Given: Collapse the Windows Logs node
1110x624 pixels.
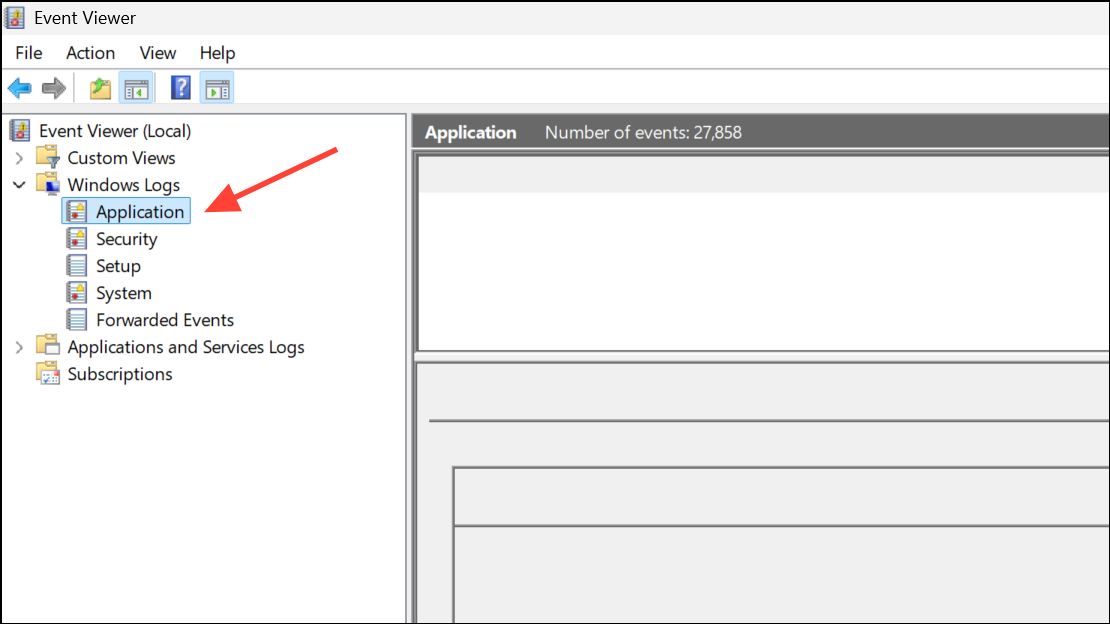Looking at the screenshot, I should (x=19, y=185).
